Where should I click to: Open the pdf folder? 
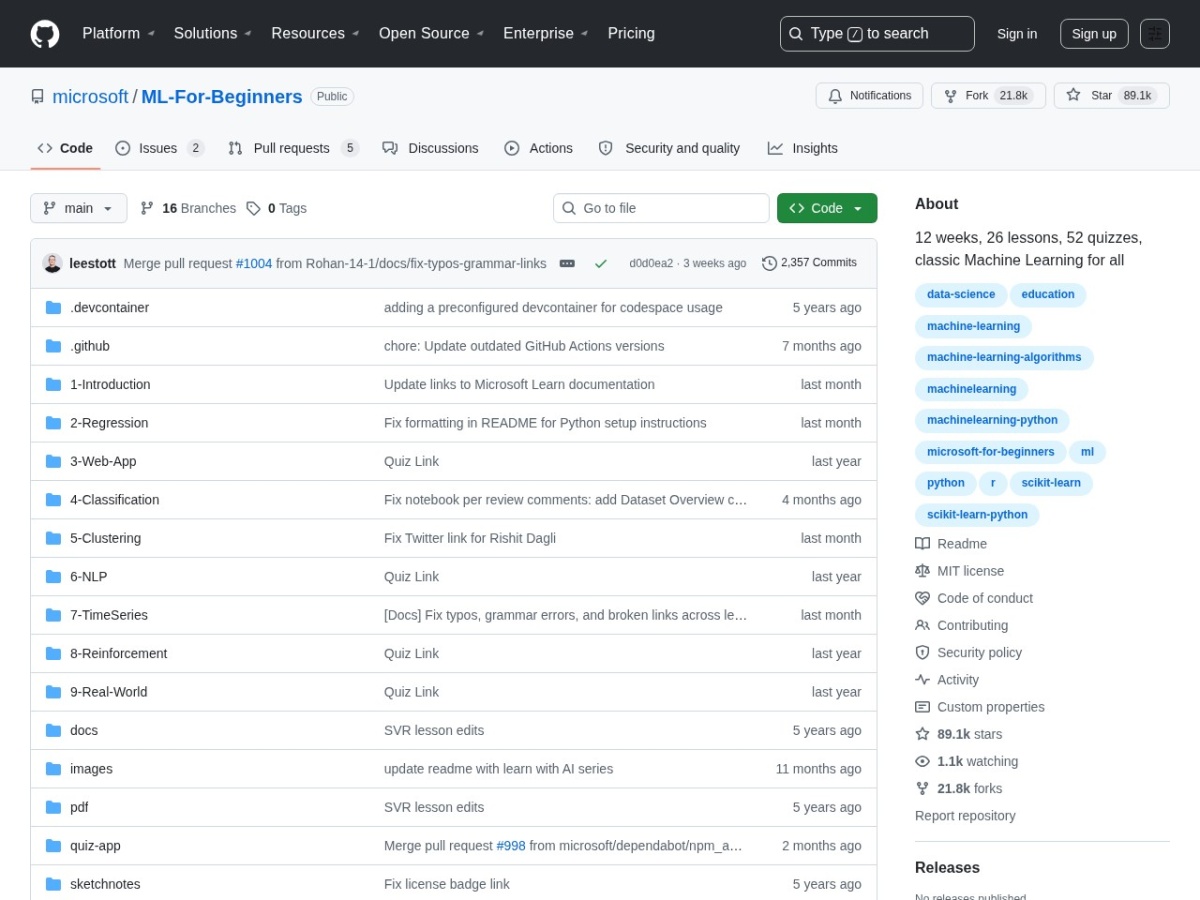tap(79, 807)
